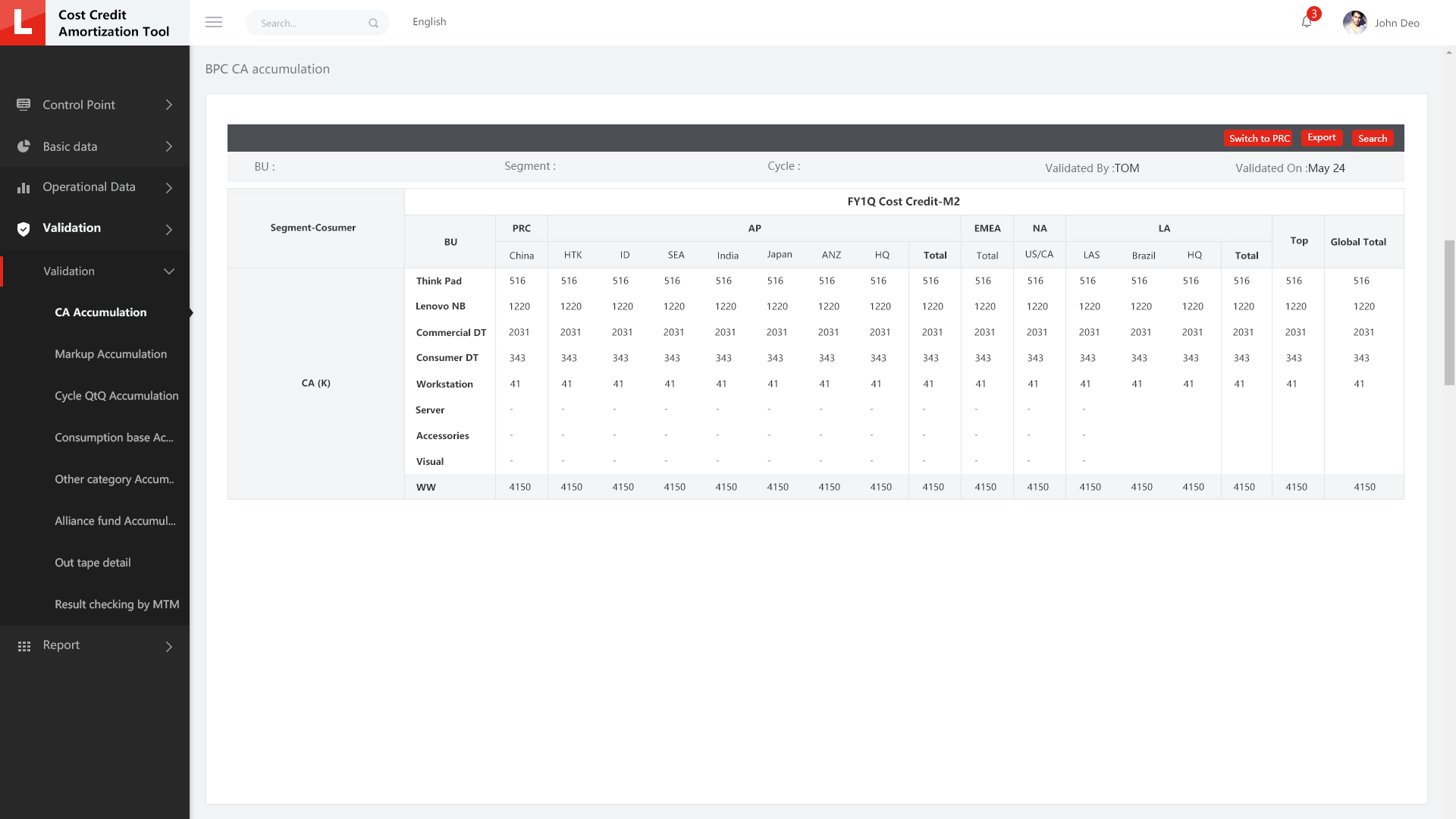Click the Lenovo NB row label
The width and height of the screenshot is (1456, 819).
click(440, 306)
